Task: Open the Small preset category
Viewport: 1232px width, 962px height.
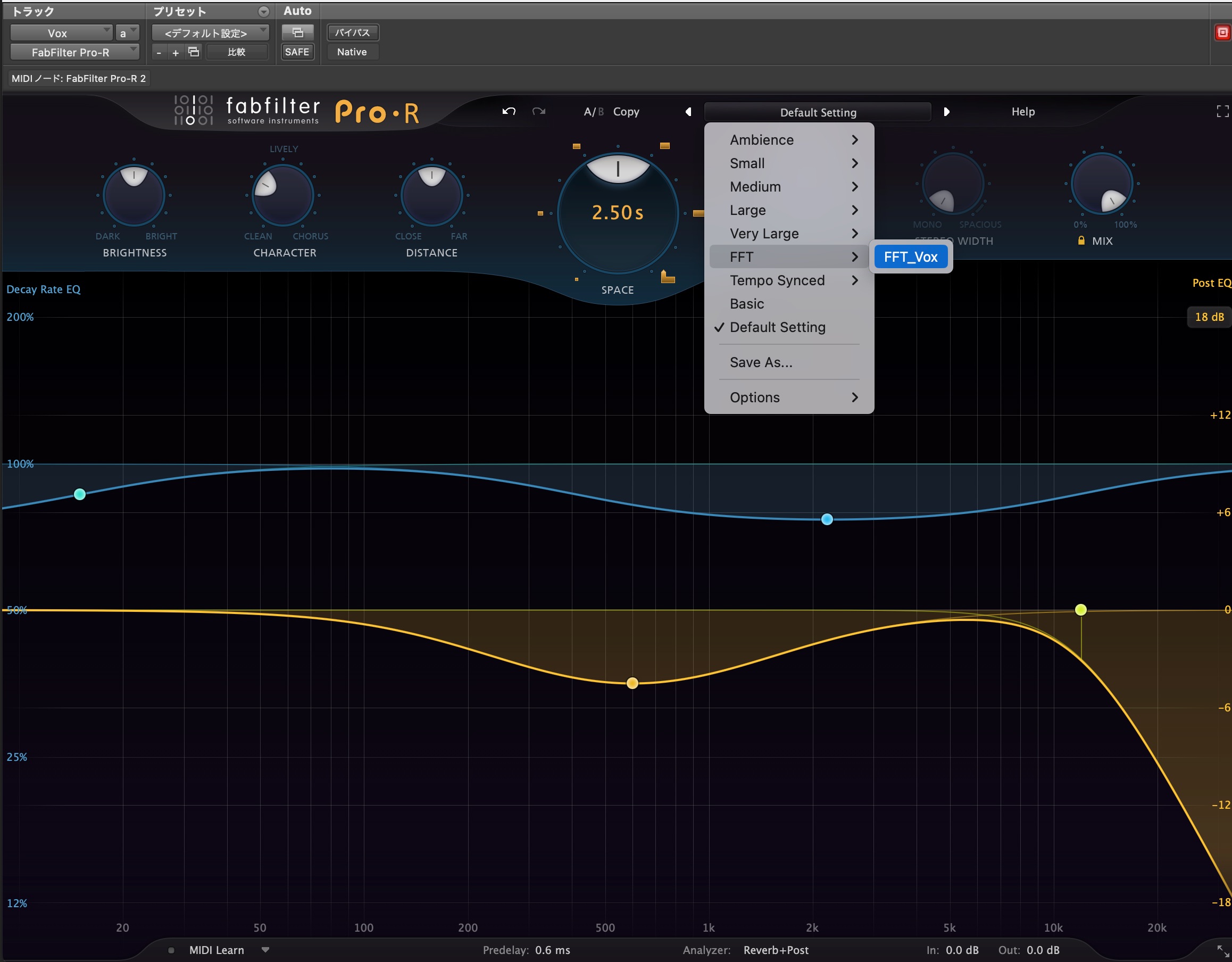Action: 789,163
